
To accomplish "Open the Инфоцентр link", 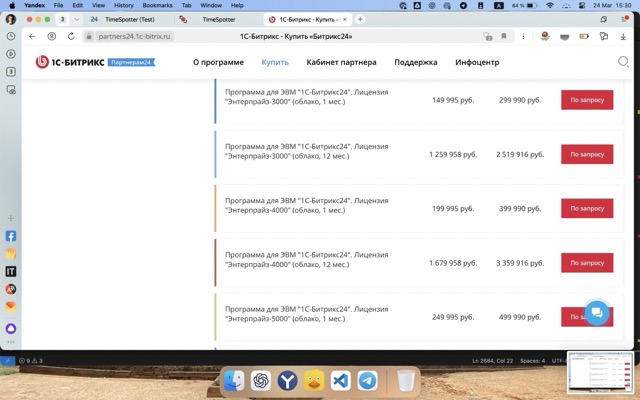I will tap(477, 62).
